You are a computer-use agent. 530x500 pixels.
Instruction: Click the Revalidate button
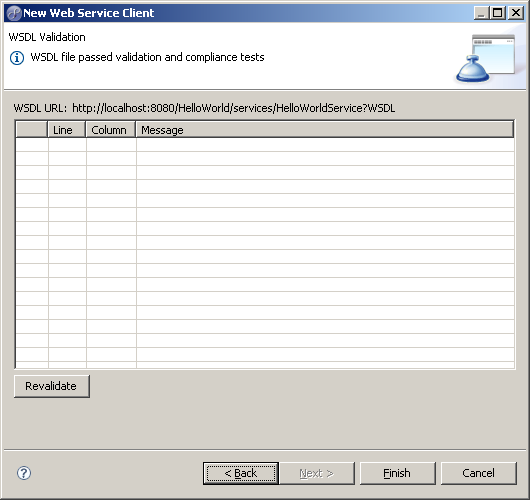[52, 386]
